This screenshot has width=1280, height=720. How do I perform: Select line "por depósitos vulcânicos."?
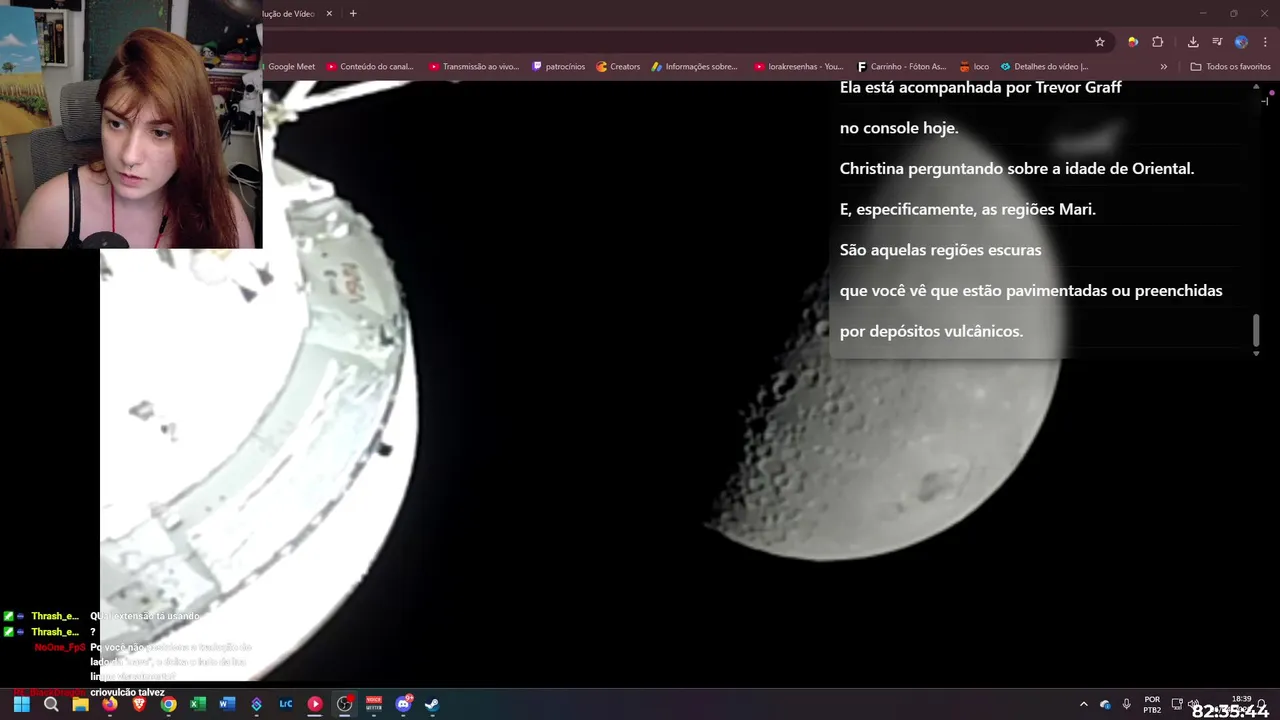[931, 331]
